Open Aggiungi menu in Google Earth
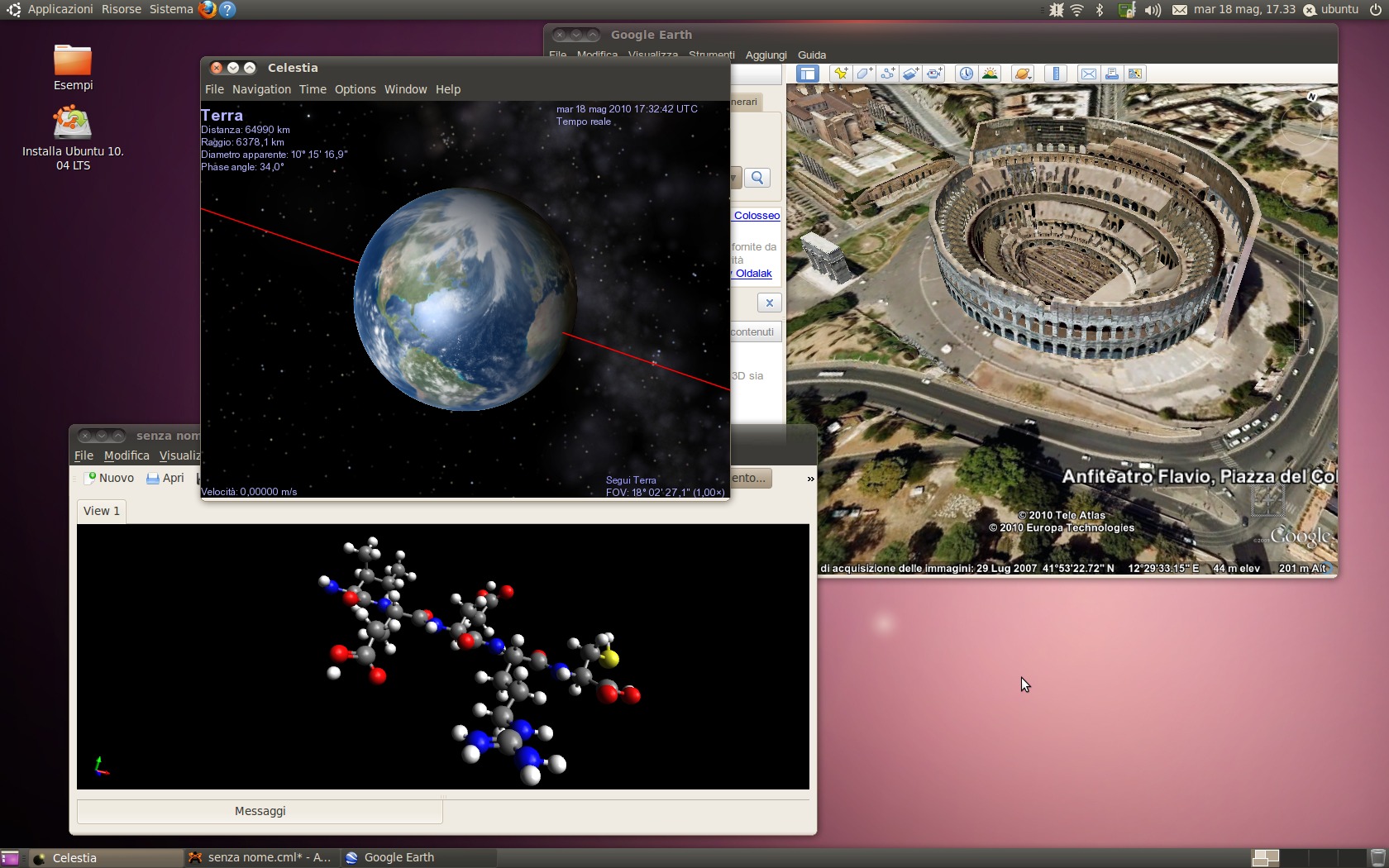 click(766, 55)
